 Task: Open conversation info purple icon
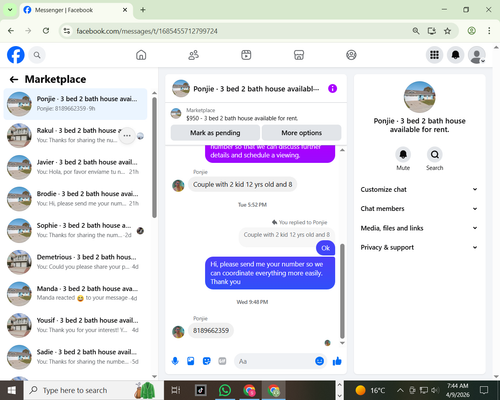(x=332, y=89)
